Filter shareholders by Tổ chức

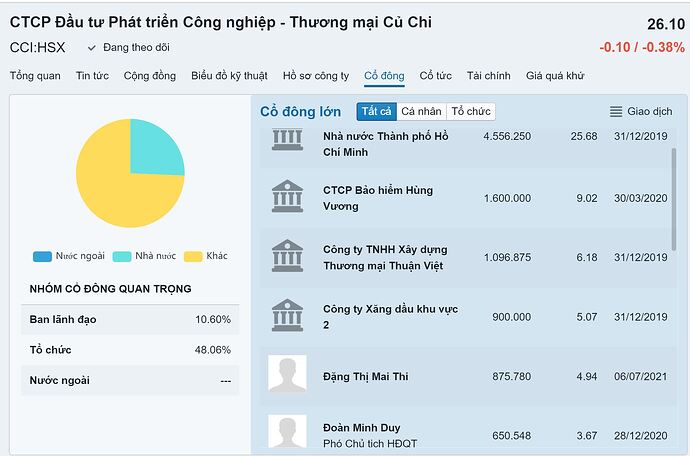click(x=470, y=112)
